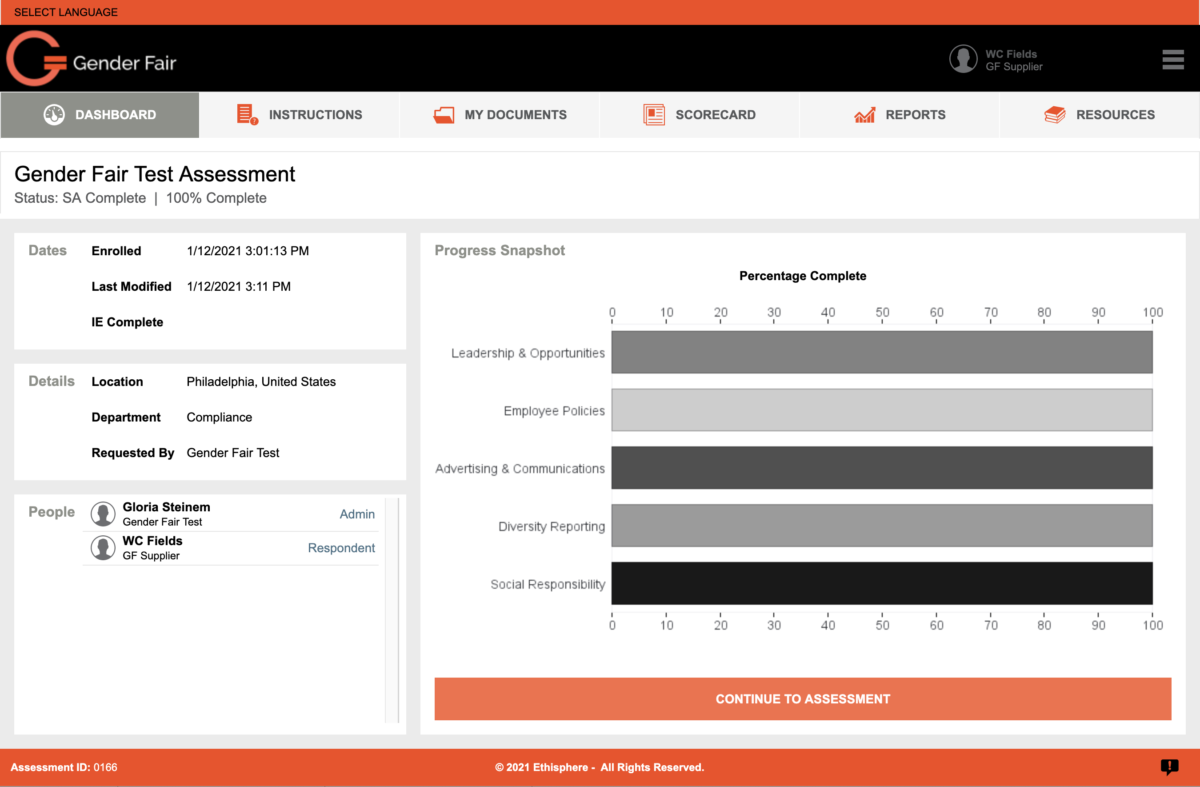Click the Social Responsibility progress bar
The width and height of the screenshot is (1200, 787).
pos(881,584)
